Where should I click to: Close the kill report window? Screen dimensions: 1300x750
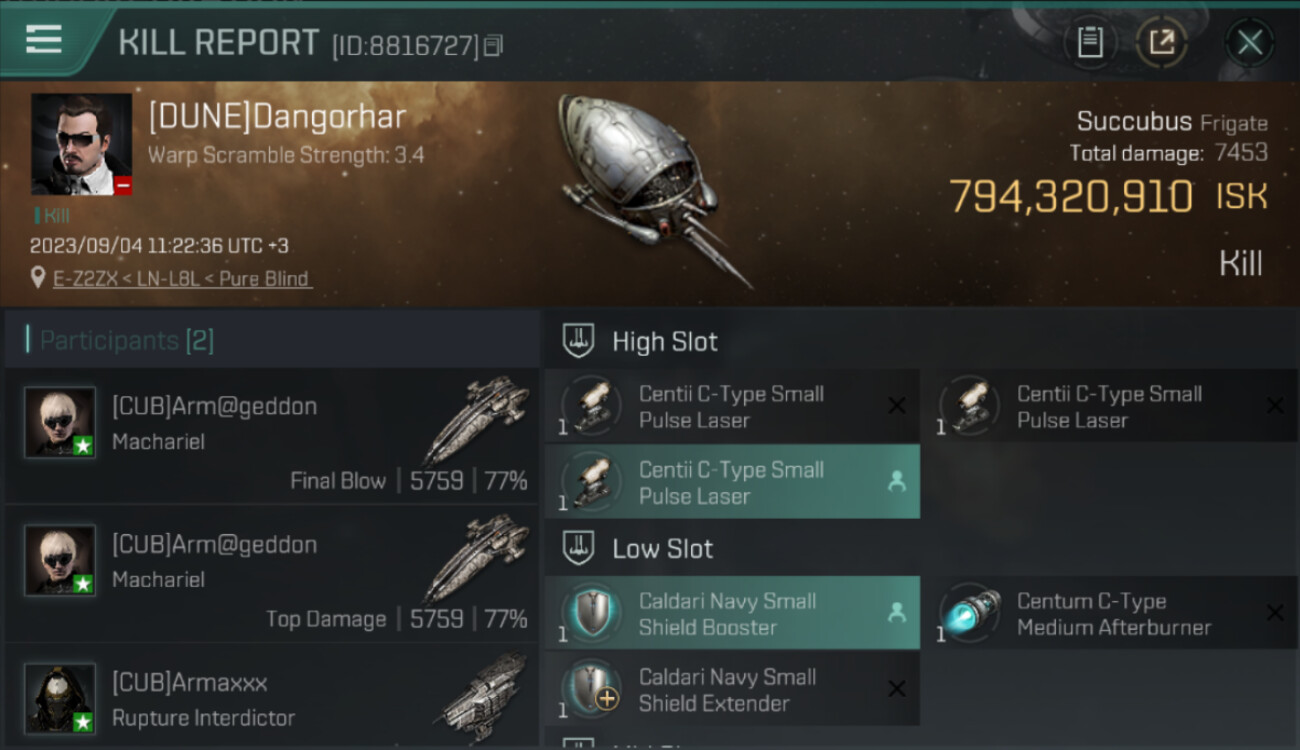click(x=1250, y=42)
